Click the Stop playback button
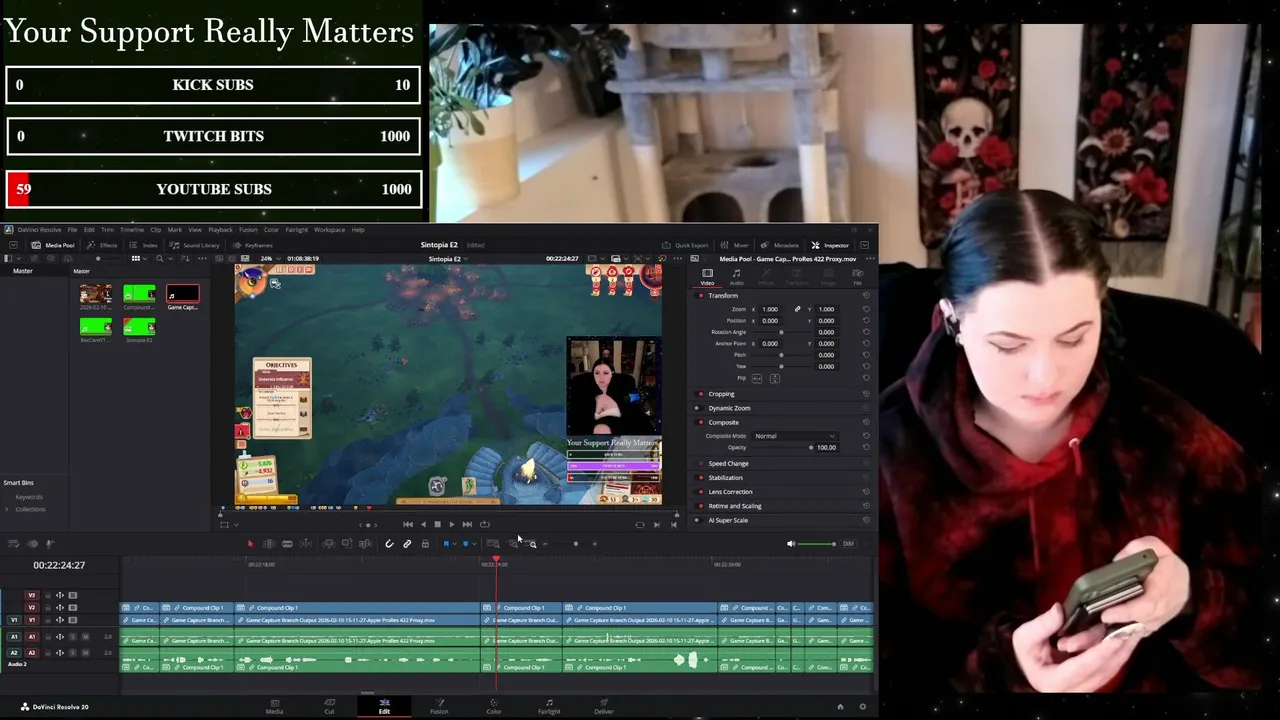Image resolution: width=1280 pixels, height=720 pixels. (x=437, y=524)
